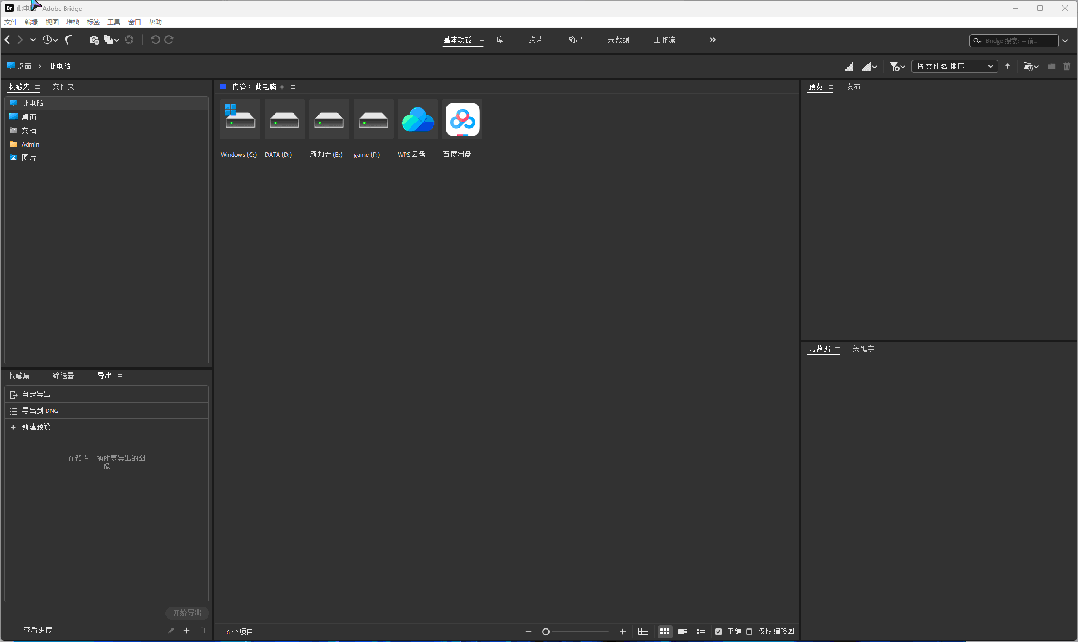Go forward with the toolbar arrow

(20, 40)
